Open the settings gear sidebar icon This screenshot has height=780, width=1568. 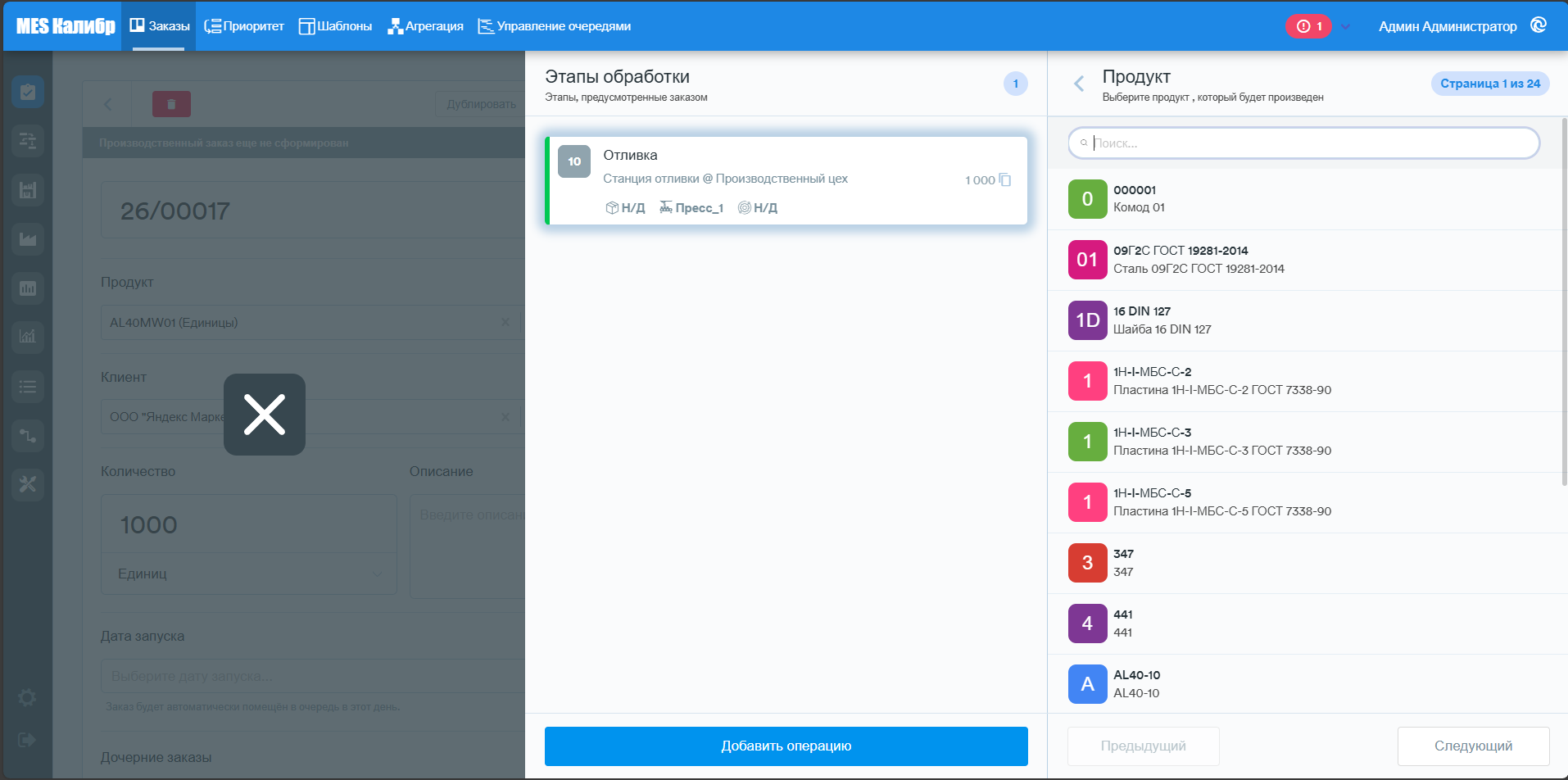[x=27, y=697]
